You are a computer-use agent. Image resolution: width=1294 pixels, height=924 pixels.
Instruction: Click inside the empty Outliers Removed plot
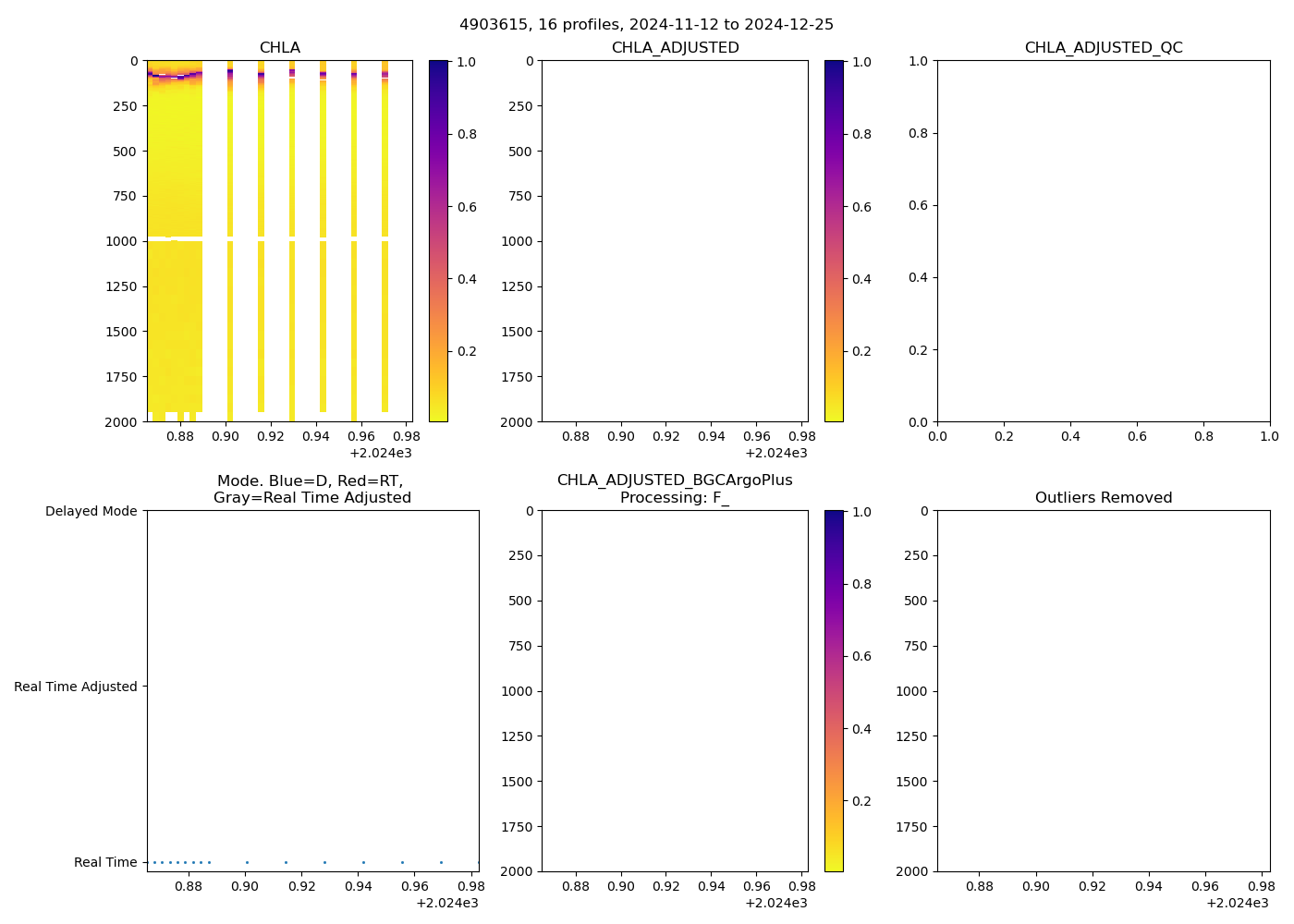(1103, 690)
